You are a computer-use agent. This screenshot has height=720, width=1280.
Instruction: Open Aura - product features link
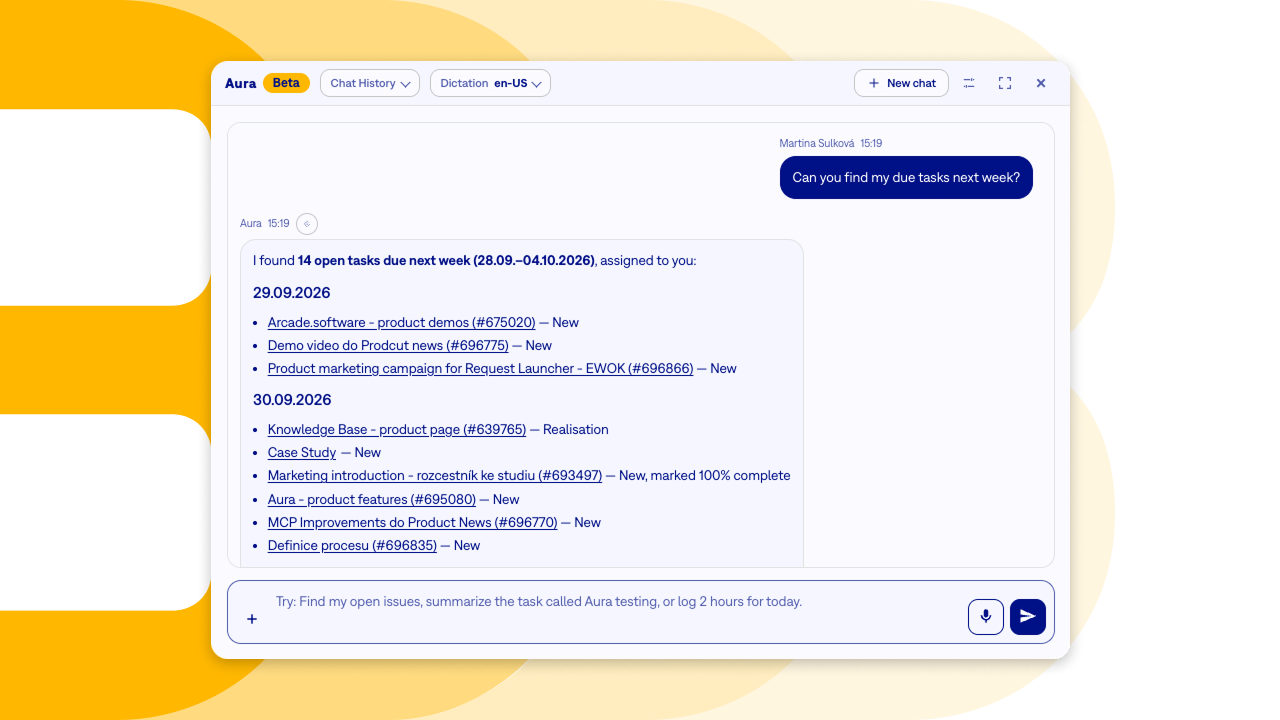point(372,500)
